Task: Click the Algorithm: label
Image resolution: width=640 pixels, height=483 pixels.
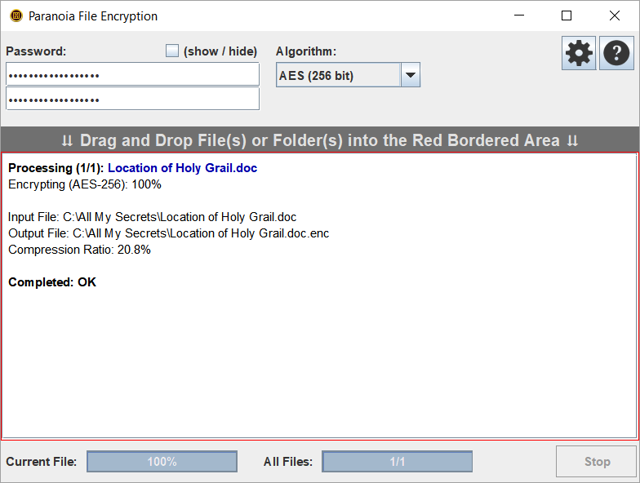Action: (x=306, y=51)
